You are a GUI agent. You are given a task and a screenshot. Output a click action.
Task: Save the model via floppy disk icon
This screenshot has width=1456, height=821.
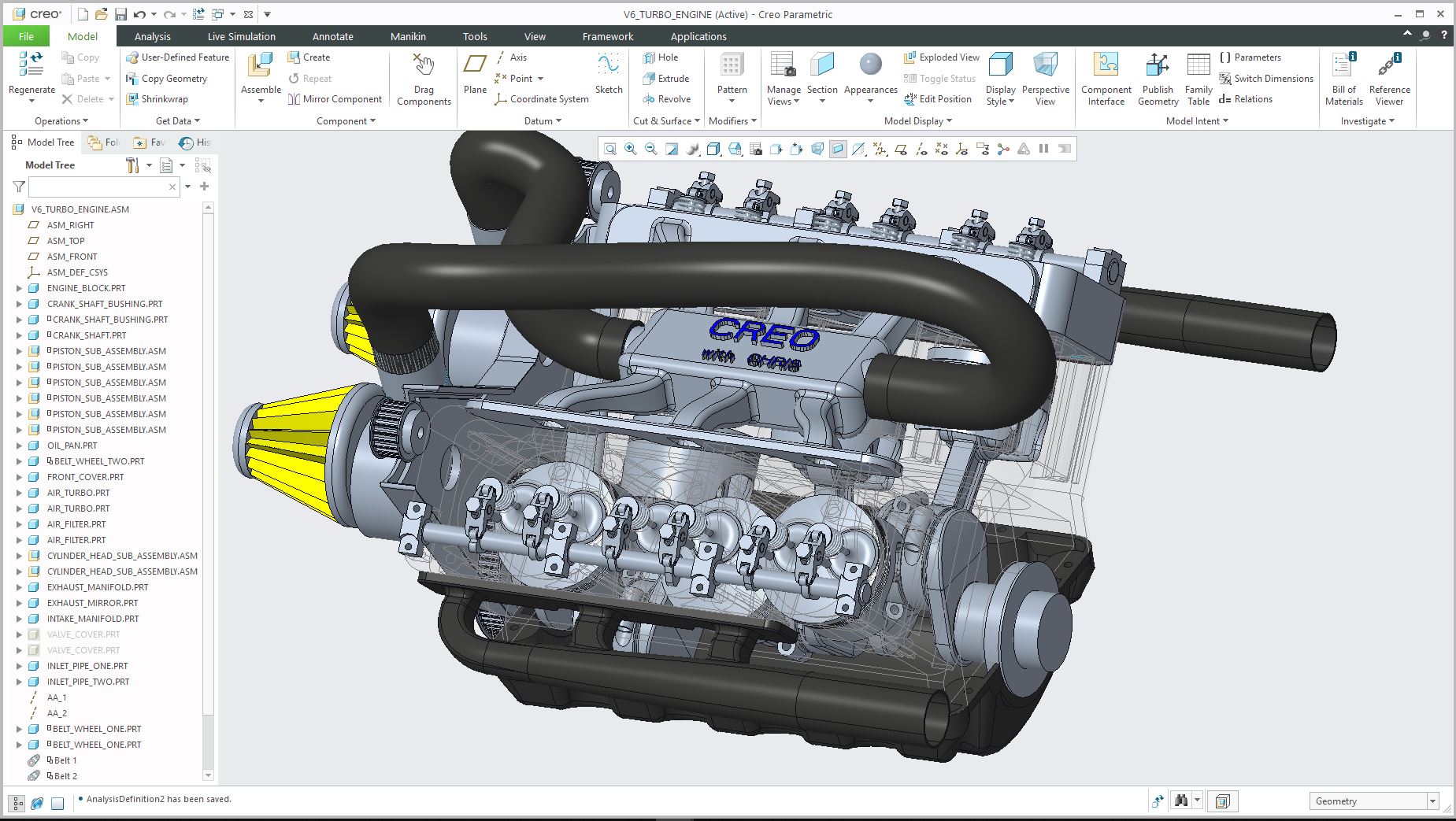coord(120,14)
